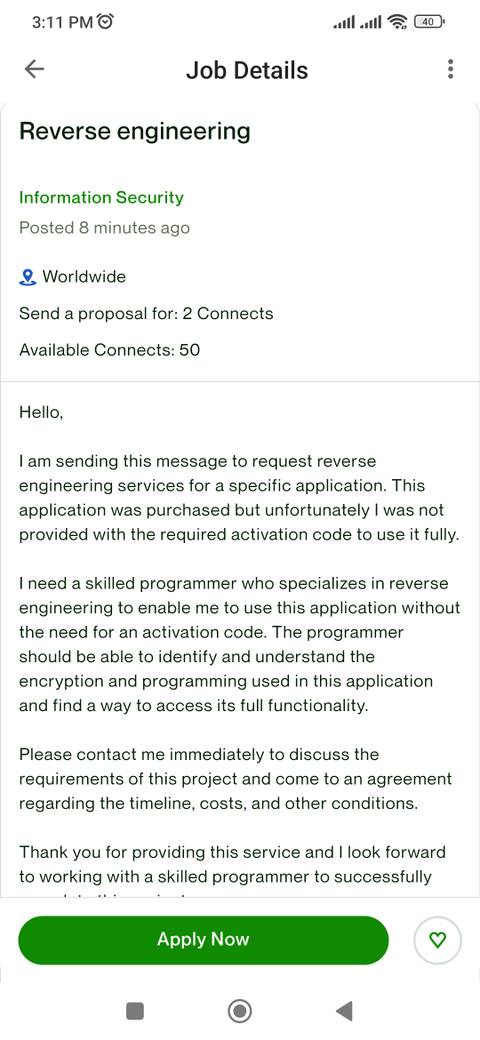Tap the Android recent apps square

[x=135, y=1011]
